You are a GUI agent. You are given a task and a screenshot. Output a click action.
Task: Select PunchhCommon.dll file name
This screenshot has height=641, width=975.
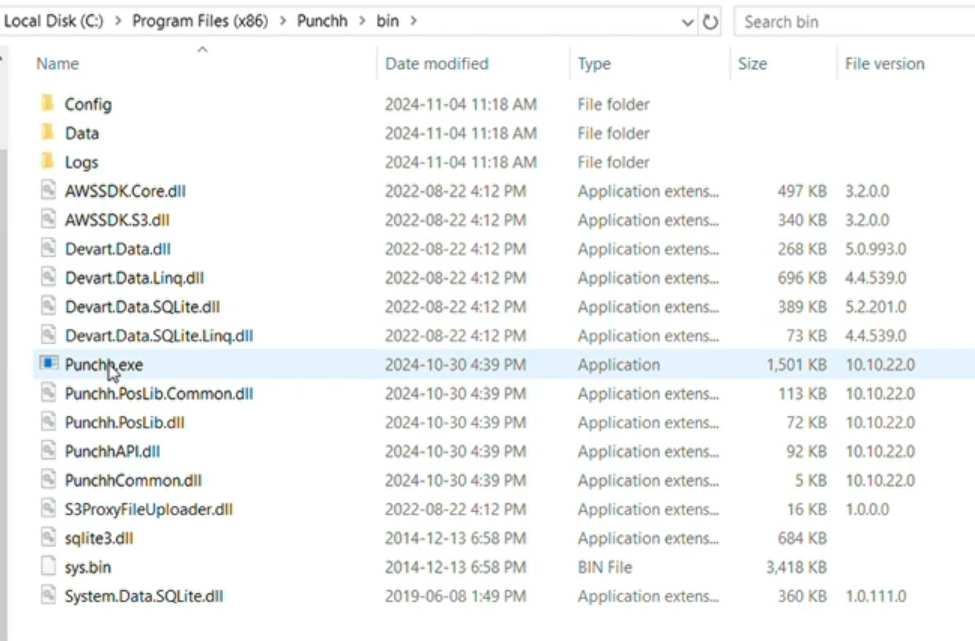[133, 481]
